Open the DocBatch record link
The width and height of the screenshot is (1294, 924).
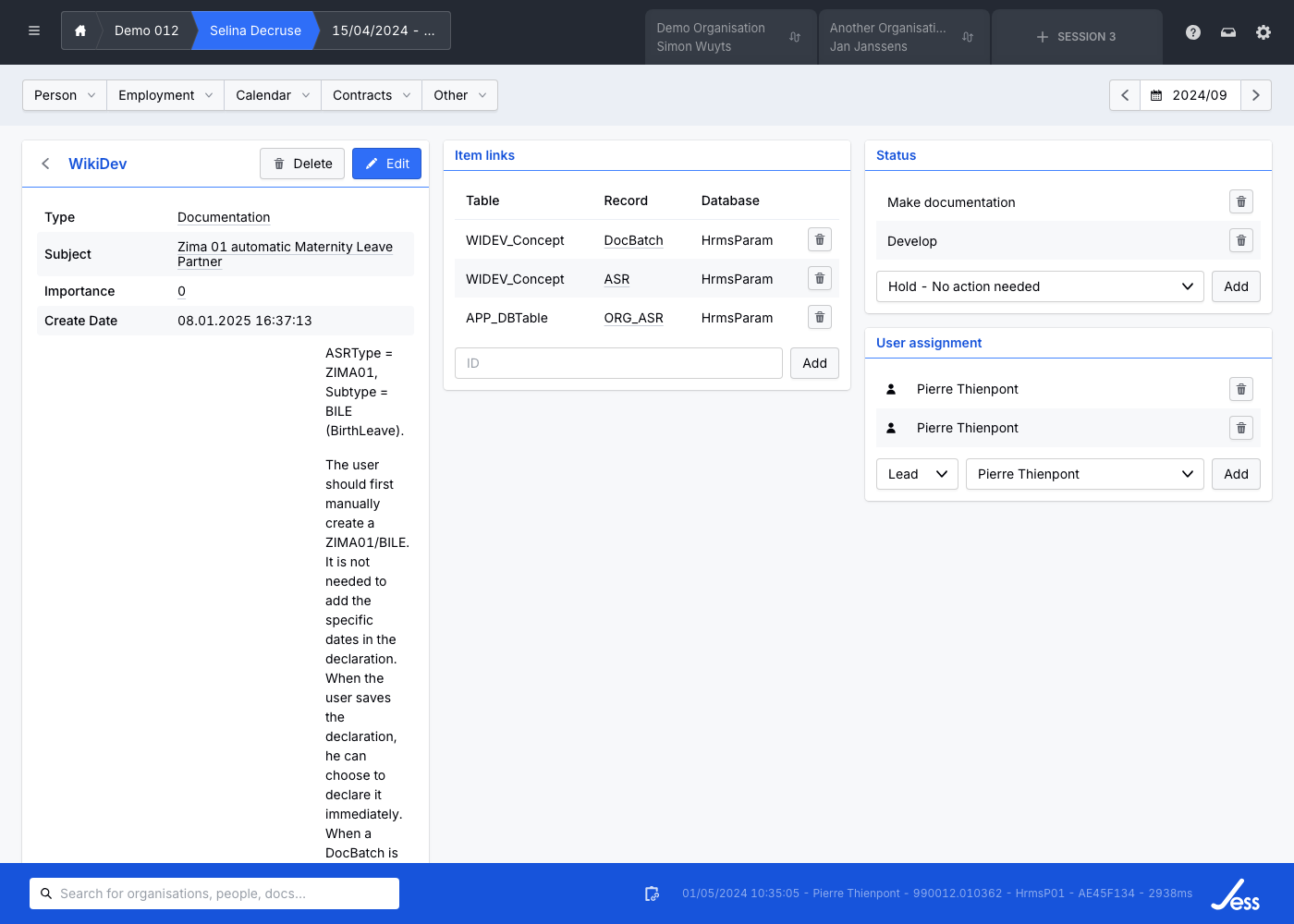click(x=633, y=240)
